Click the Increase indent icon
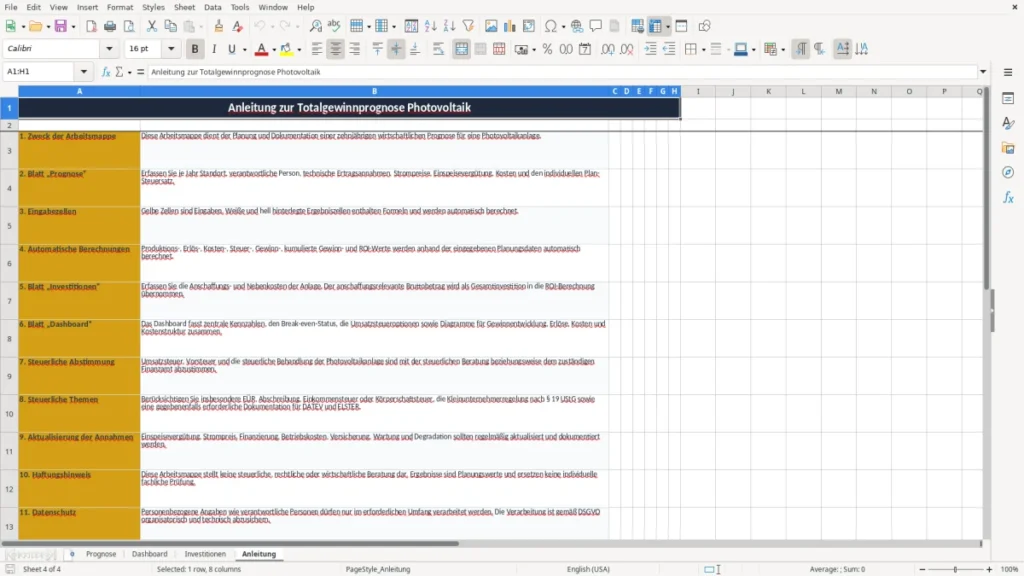 point(650,49)
